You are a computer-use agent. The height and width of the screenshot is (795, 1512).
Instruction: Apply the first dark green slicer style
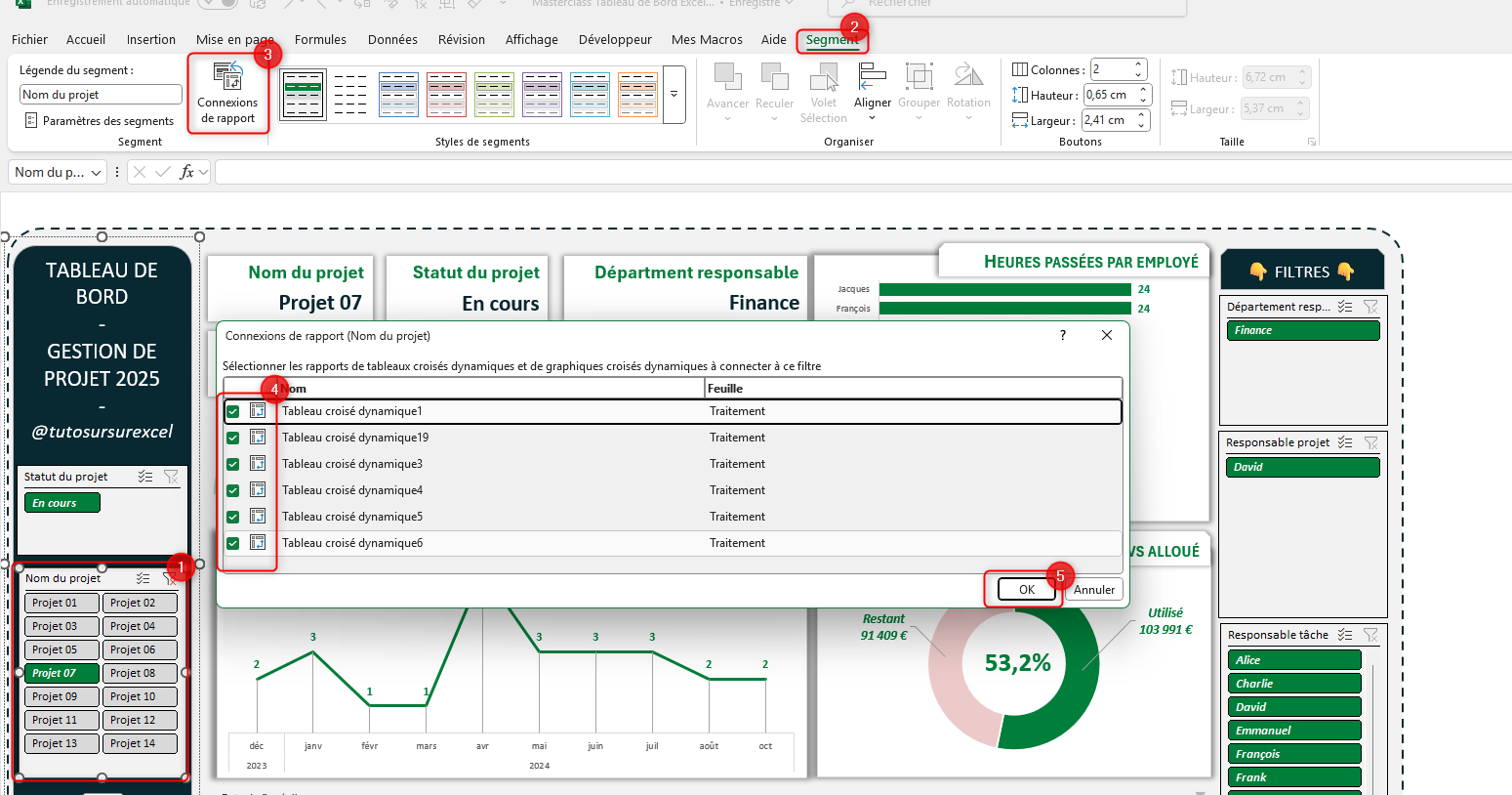pos(303,94)
